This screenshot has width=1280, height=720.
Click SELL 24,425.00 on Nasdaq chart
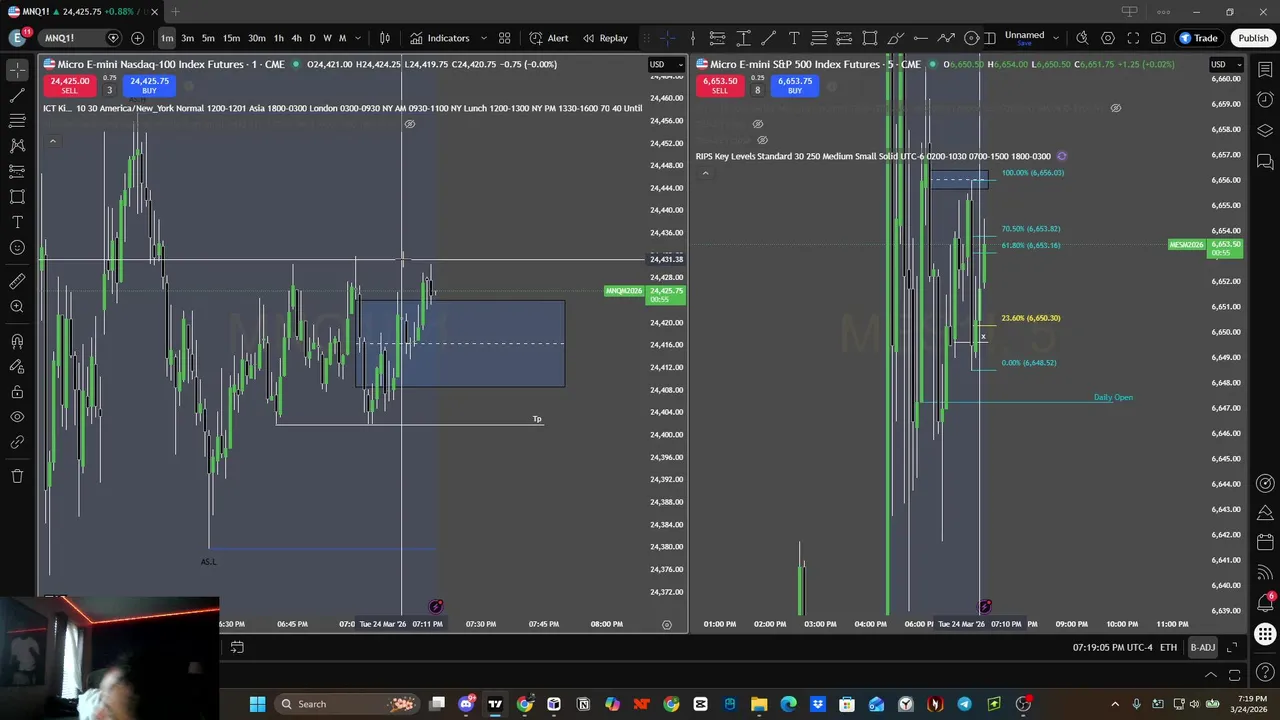coord(69,85)
